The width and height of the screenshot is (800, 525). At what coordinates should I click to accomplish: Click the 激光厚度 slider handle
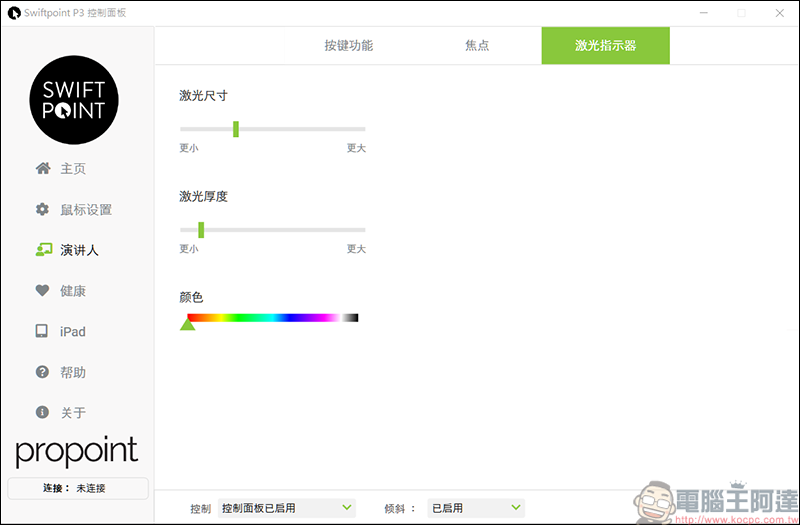[x=201, y=230]
